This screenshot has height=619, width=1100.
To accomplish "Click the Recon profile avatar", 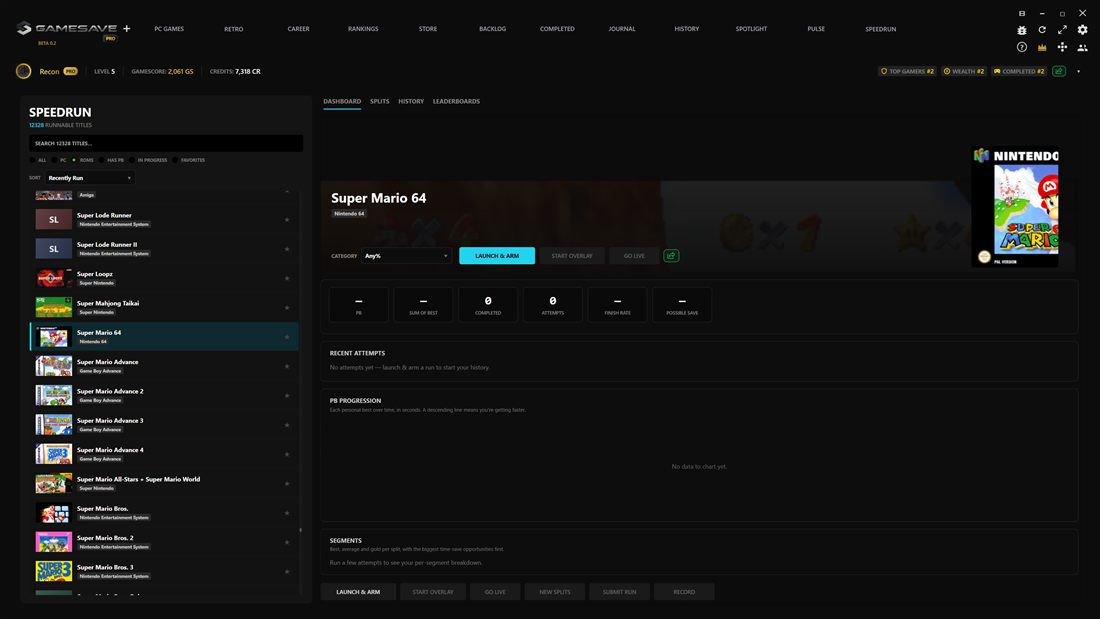I will click(23, 71).
